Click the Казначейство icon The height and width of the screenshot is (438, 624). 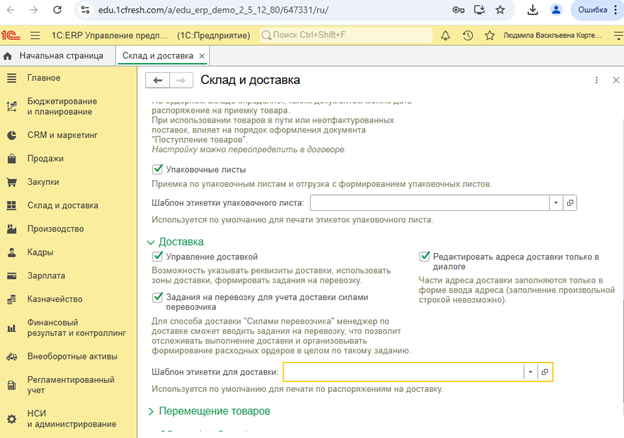pyautogui.click(x=12, y=299)
